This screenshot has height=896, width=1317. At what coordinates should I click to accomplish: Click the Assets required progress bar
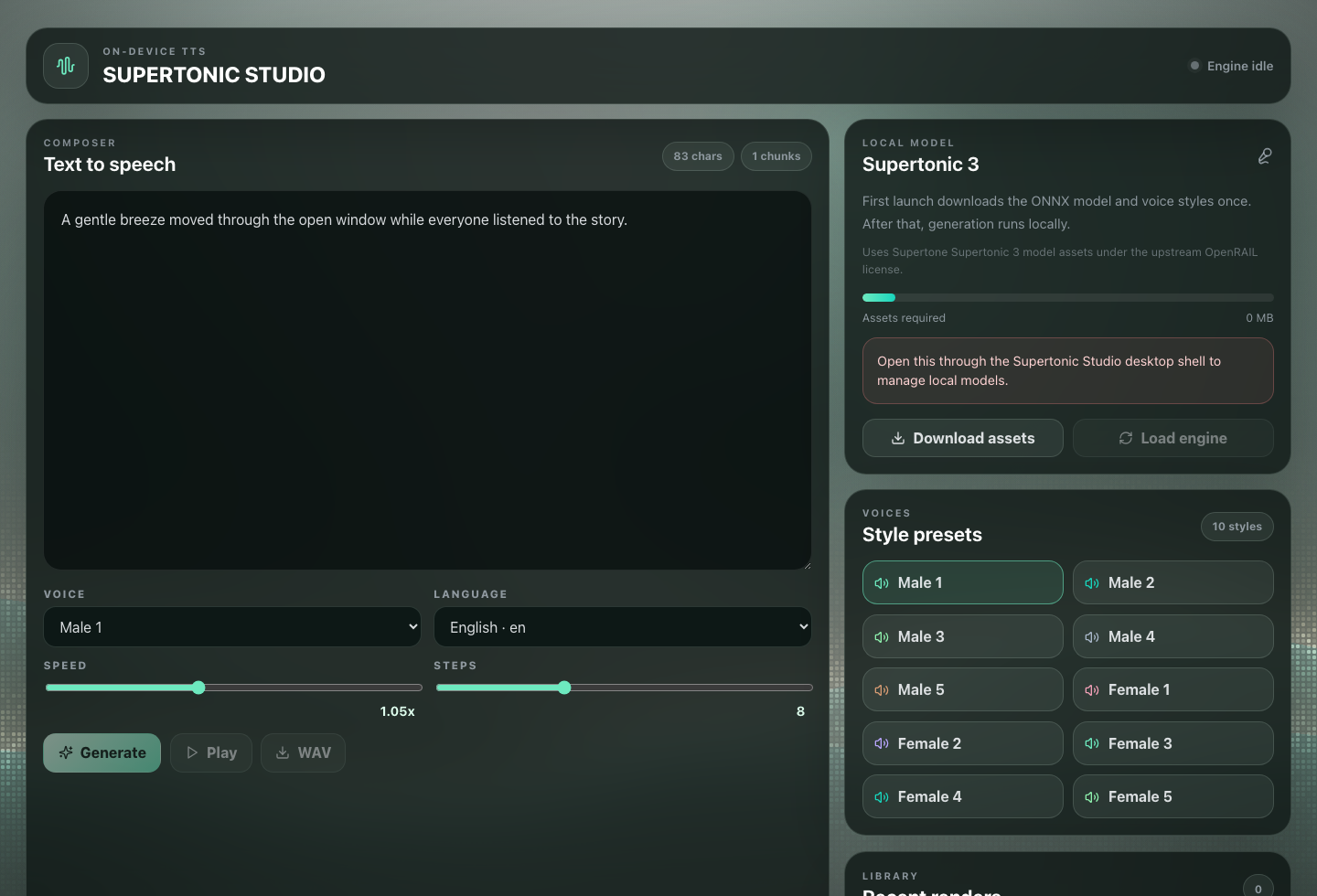point(1068,297)
